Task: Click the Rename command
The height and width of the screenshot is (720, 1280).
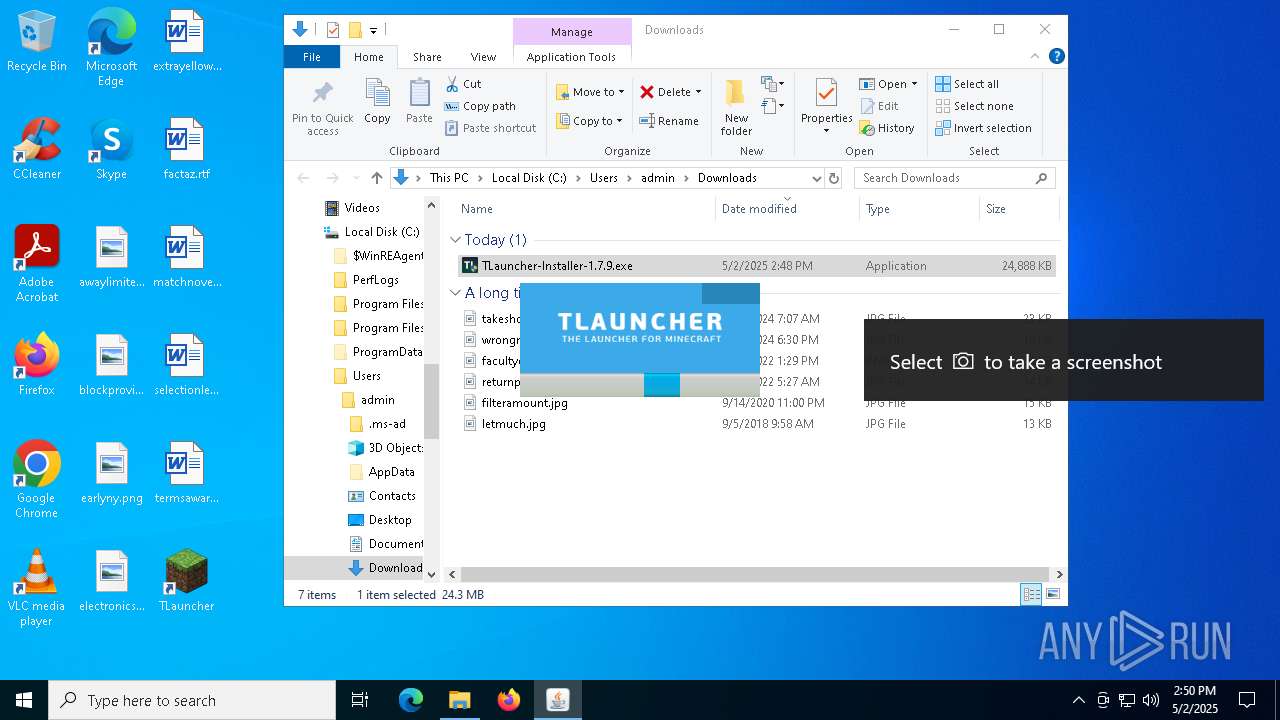Action: [669, 121]
